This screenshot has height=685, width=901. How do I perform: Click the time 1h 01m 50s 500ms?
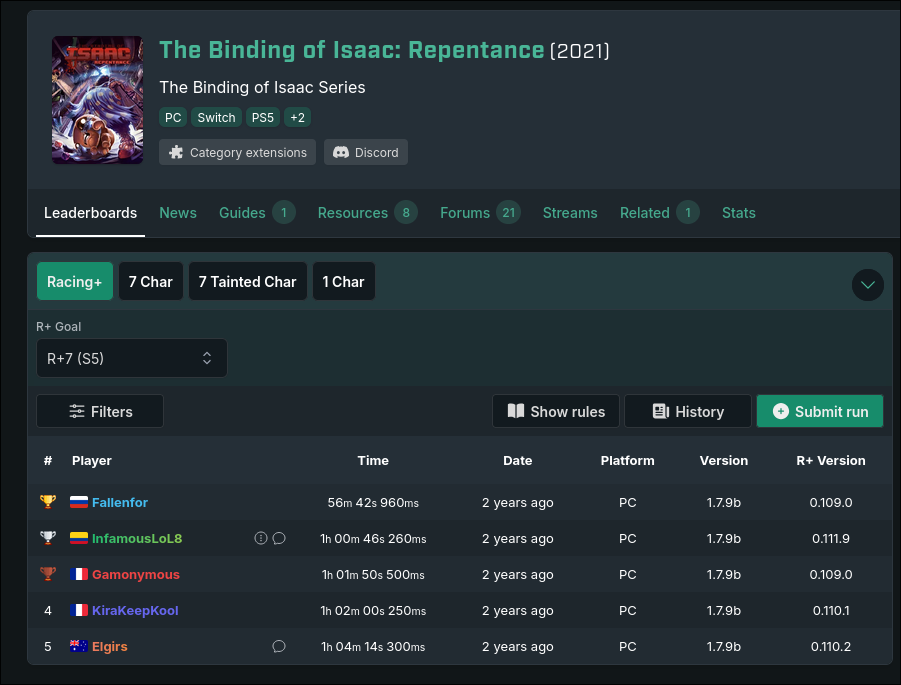coord(373,575)
